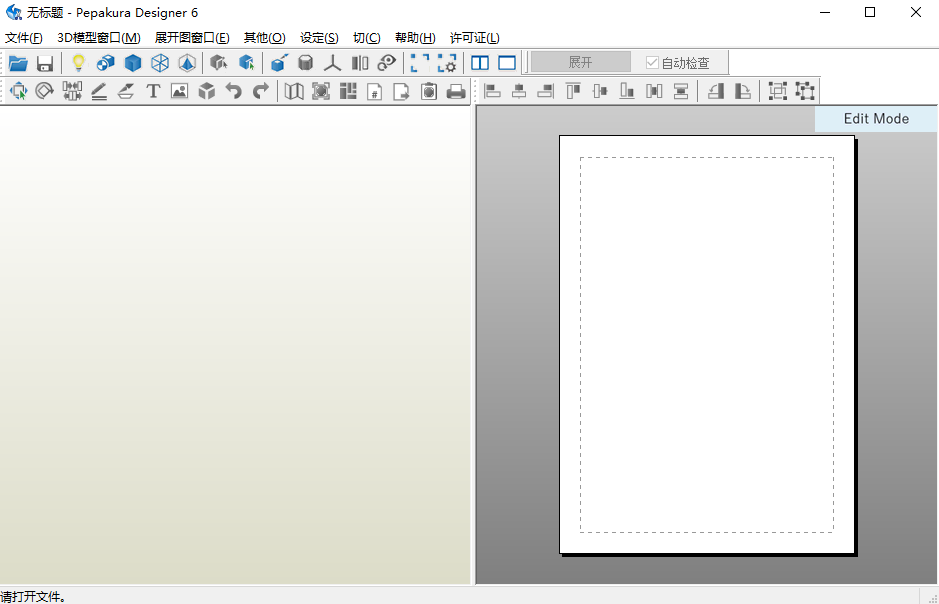Select the rotate tool icon
939x604 pixels.
click(45, 91)
